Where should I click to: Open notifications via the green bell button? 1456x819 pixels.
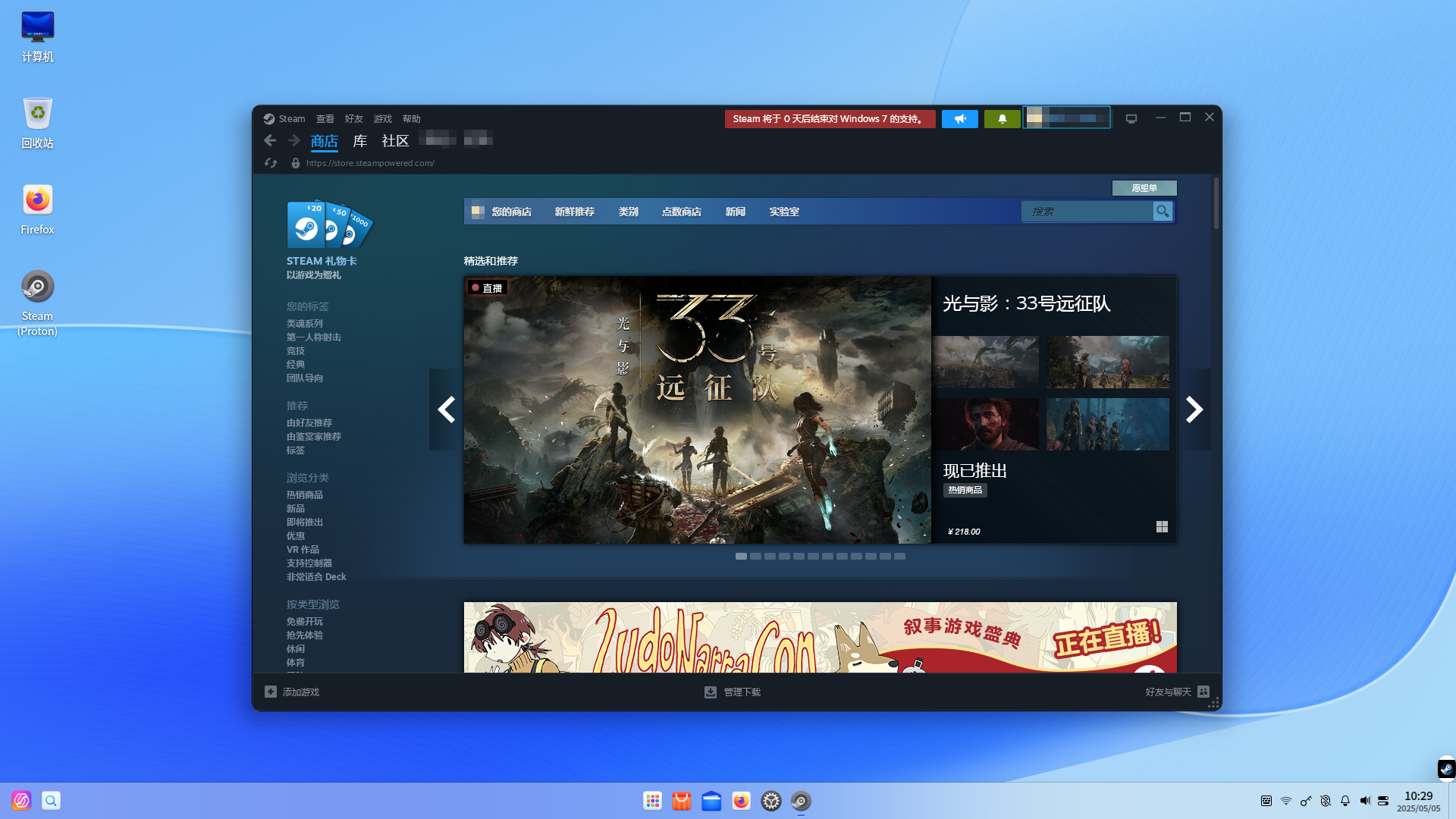coord(1003,118)
